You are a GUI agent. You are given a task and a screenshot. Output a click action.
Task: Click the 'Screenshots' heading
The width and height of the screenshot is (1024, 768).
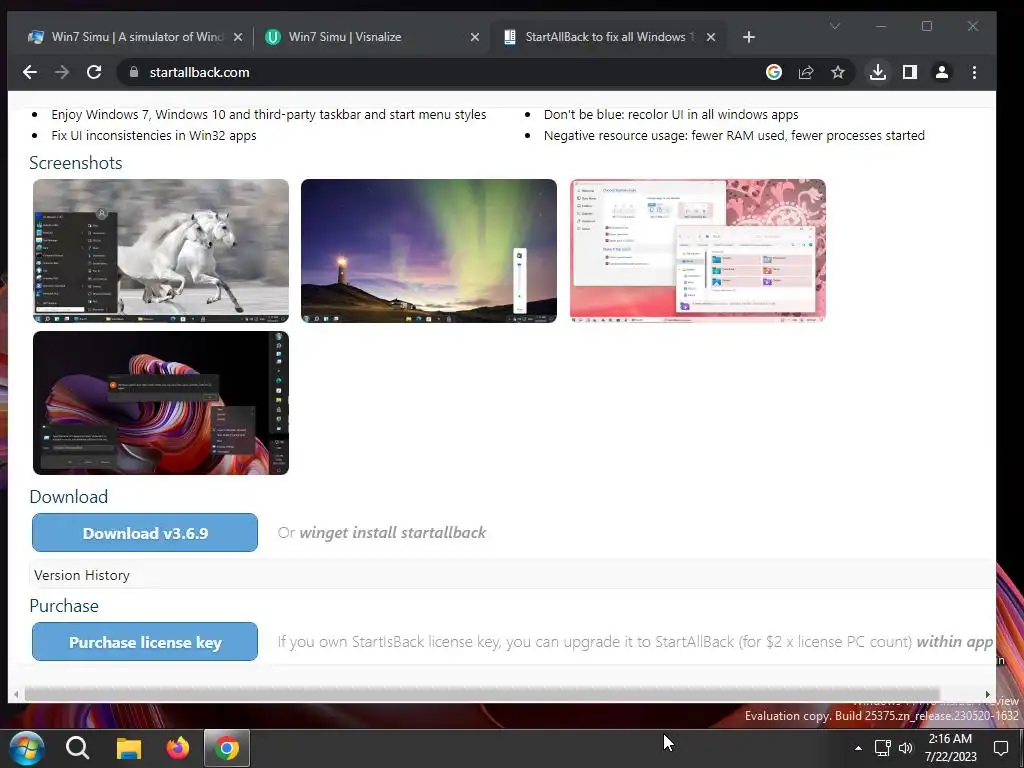(x=76, y=163)
